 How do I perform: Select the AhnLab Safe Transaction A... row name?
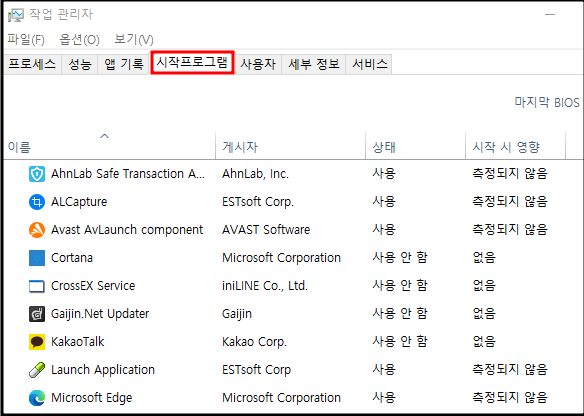pos(128,174)
